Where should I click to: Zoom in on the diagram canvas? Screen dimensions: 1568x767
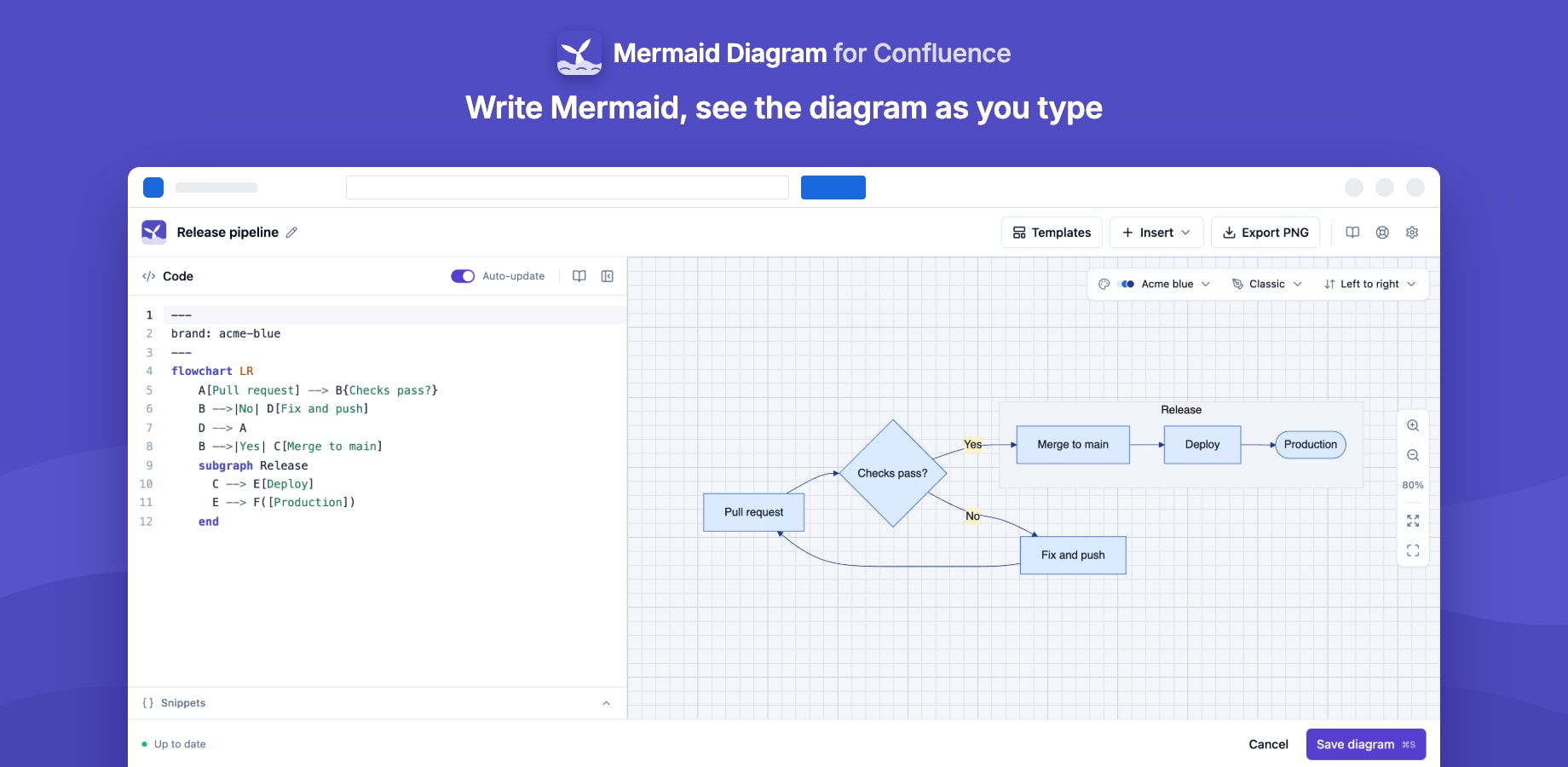pos(1413,425)
